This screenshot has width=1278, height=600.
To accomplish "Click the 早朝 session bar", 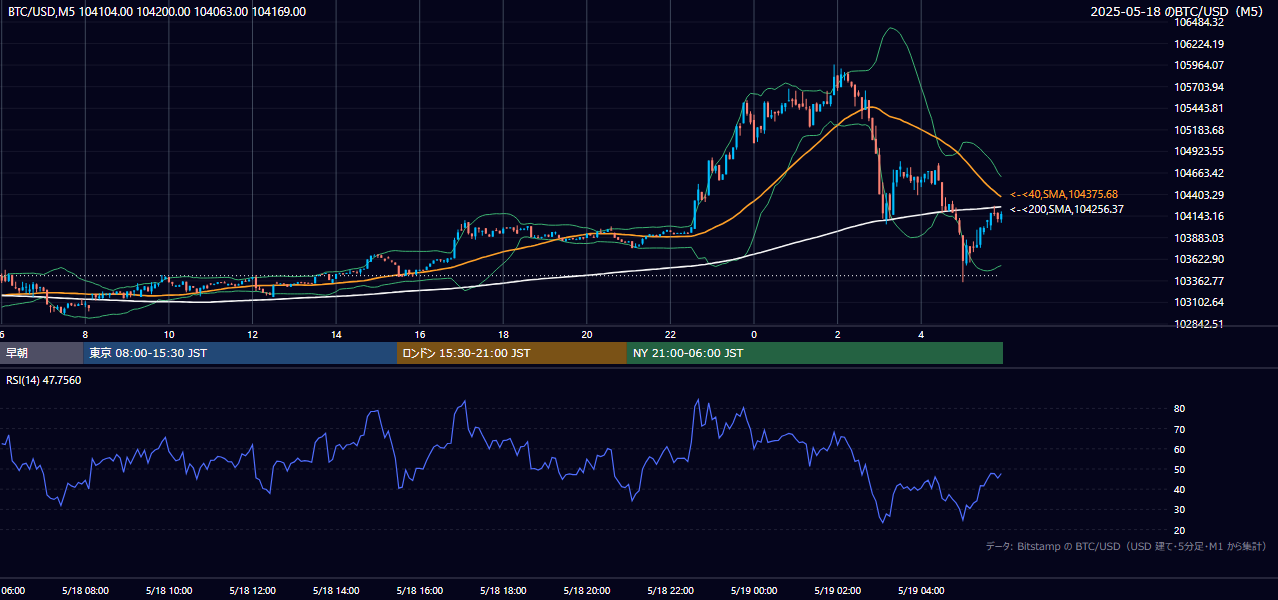I will point(41,353).
